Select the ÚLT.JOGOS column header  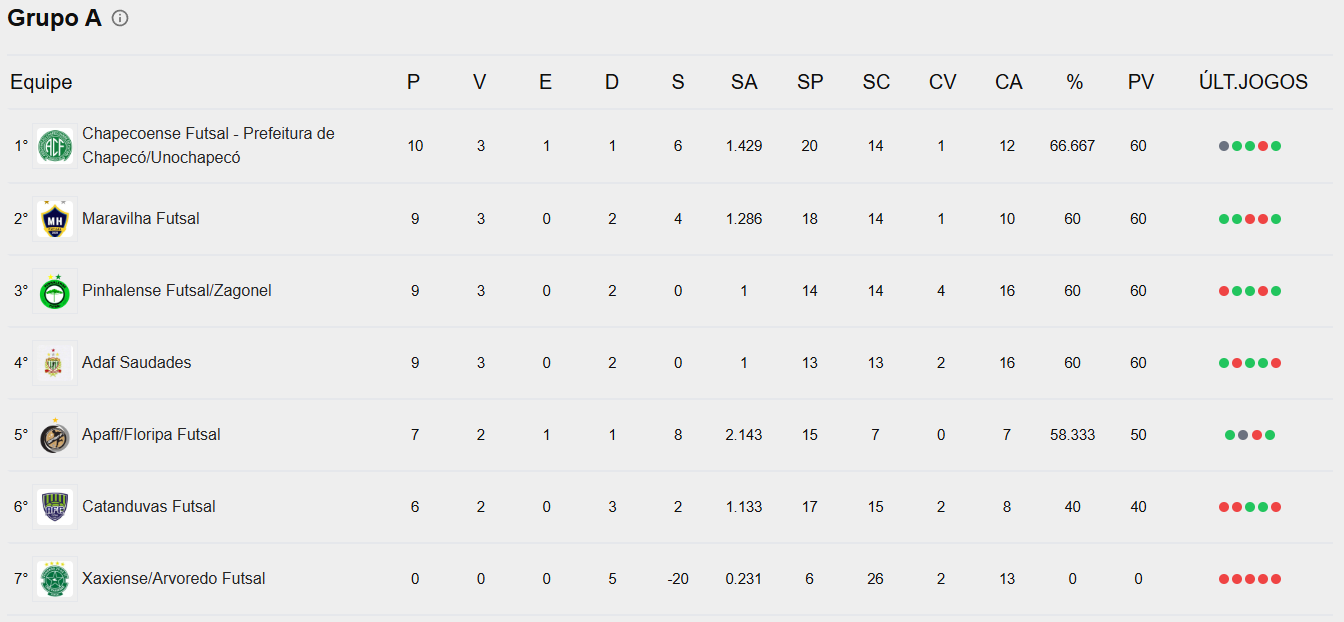pos(1253,82)
